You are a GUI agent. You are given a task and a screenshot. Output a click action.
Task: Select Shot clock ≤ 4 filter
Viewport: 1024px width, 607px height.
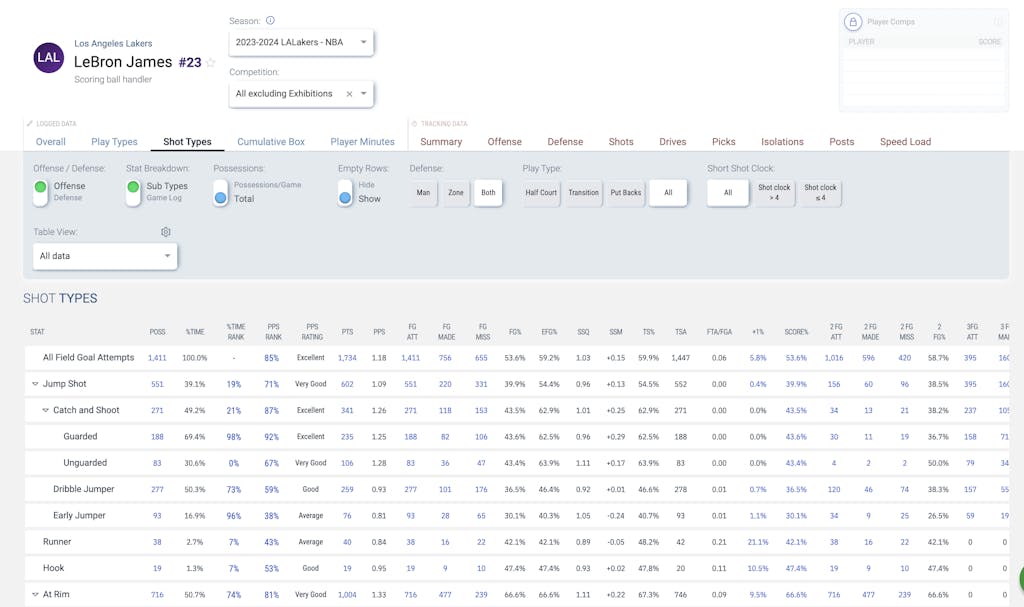pos(820,193)
